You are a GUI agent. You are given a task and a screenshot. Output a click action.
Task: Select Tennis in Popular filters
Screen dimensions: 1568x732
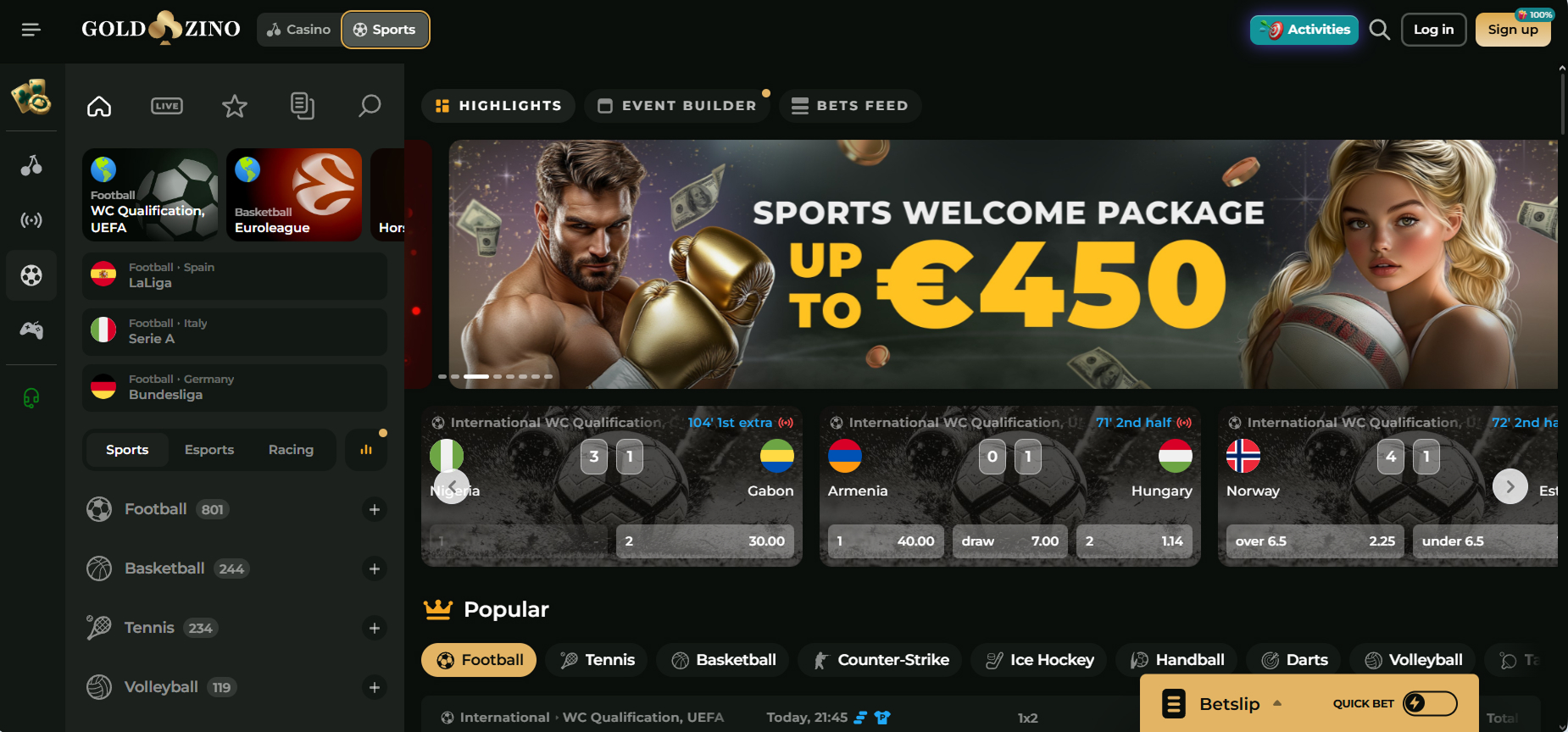597,660
